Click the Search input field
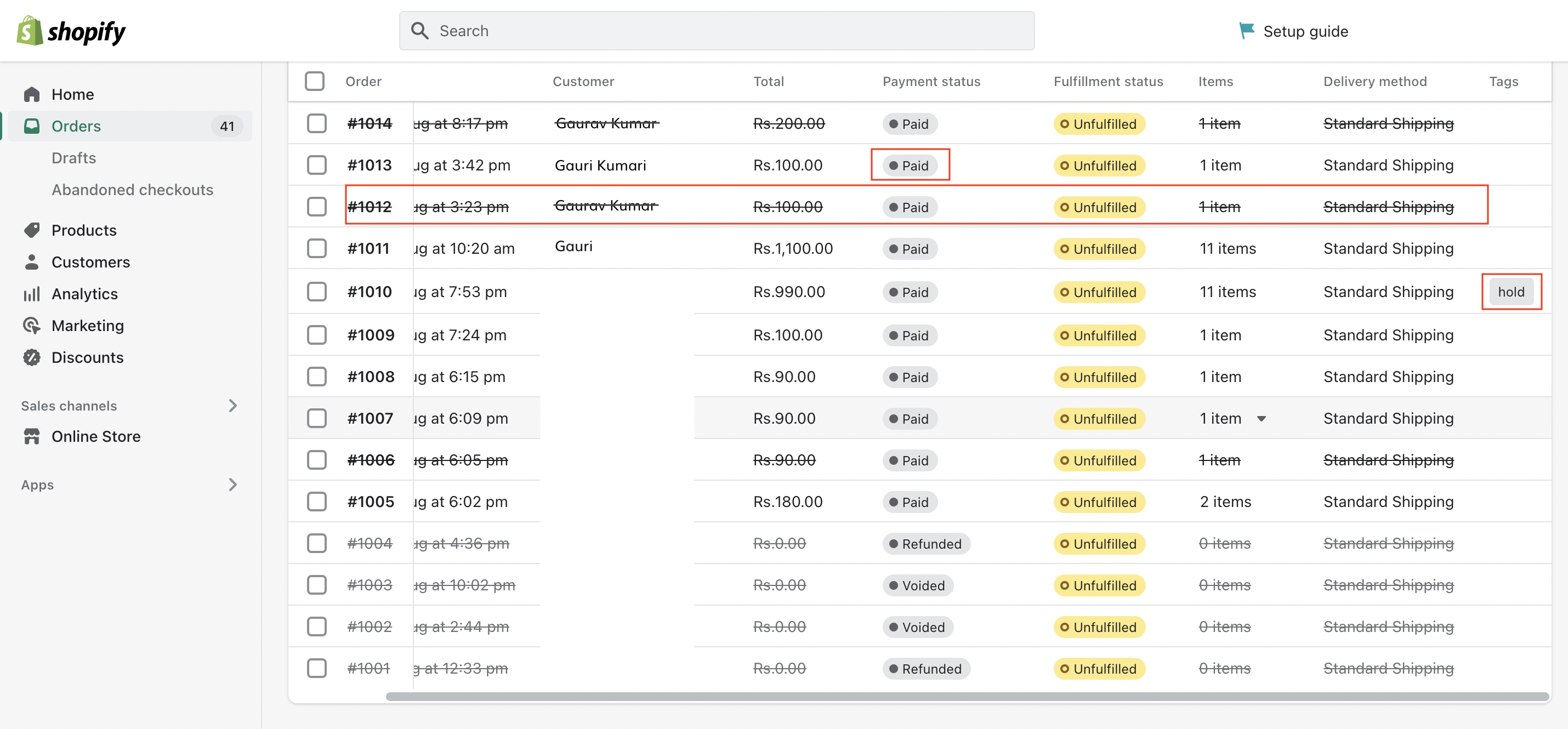 pos(716,29)
